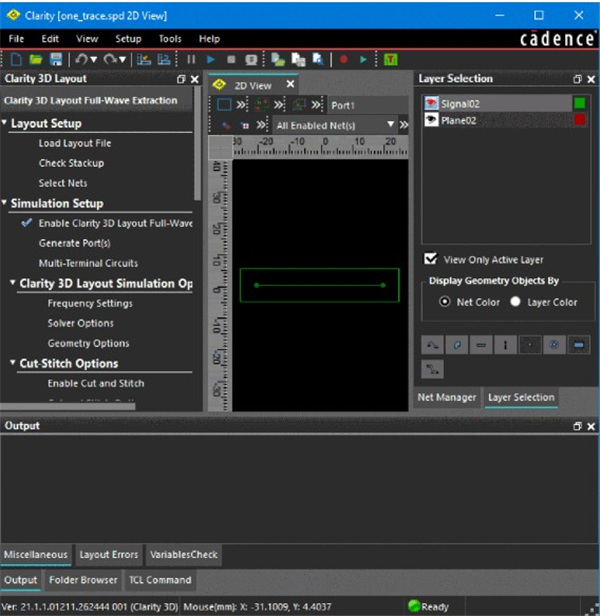
Task: Collapse the Cut-Stitch Options section
Action: point(13,362)
